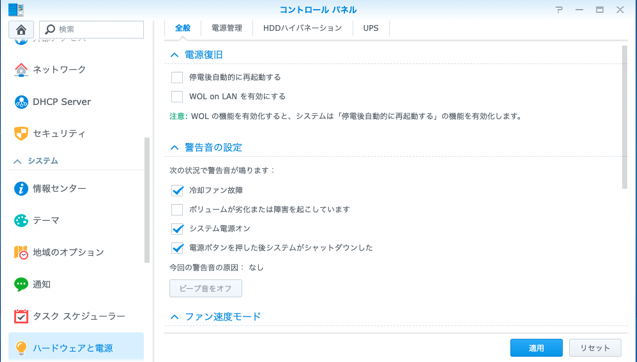
Task: Open 地域のオプション label in sidebar
Action: pyautogui.click(x=68, y=252)
